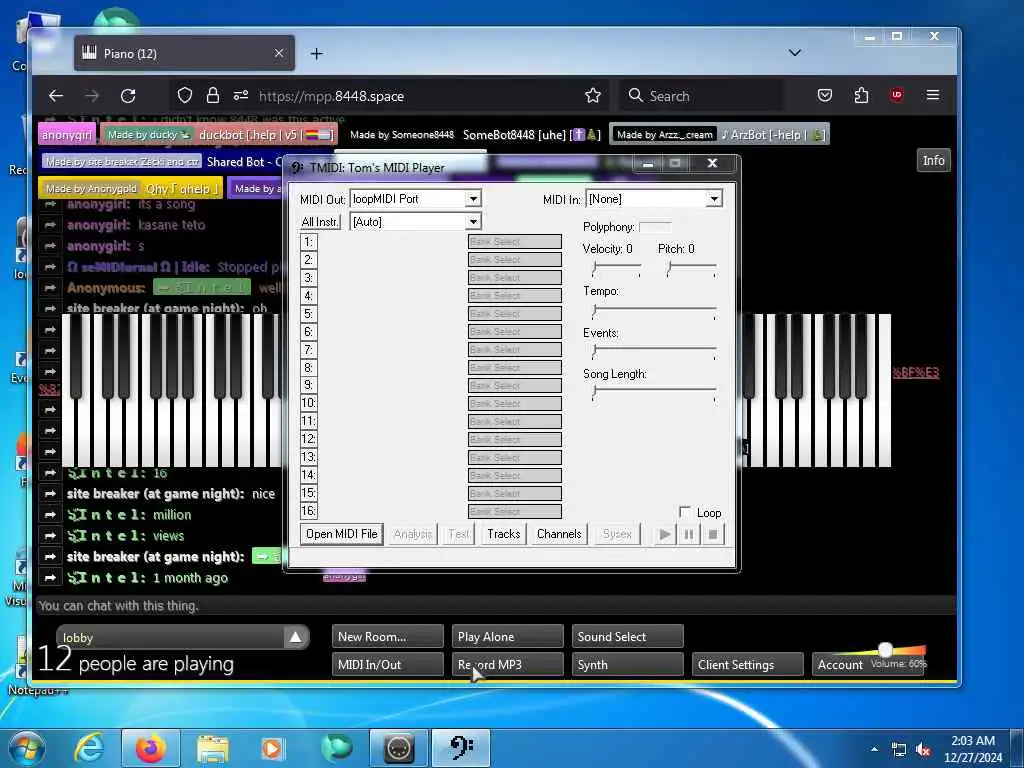The width and height of the screenshot is (1024, 768).
Task: Open the Pocket save icon
Action: click(x=825, y=96)
